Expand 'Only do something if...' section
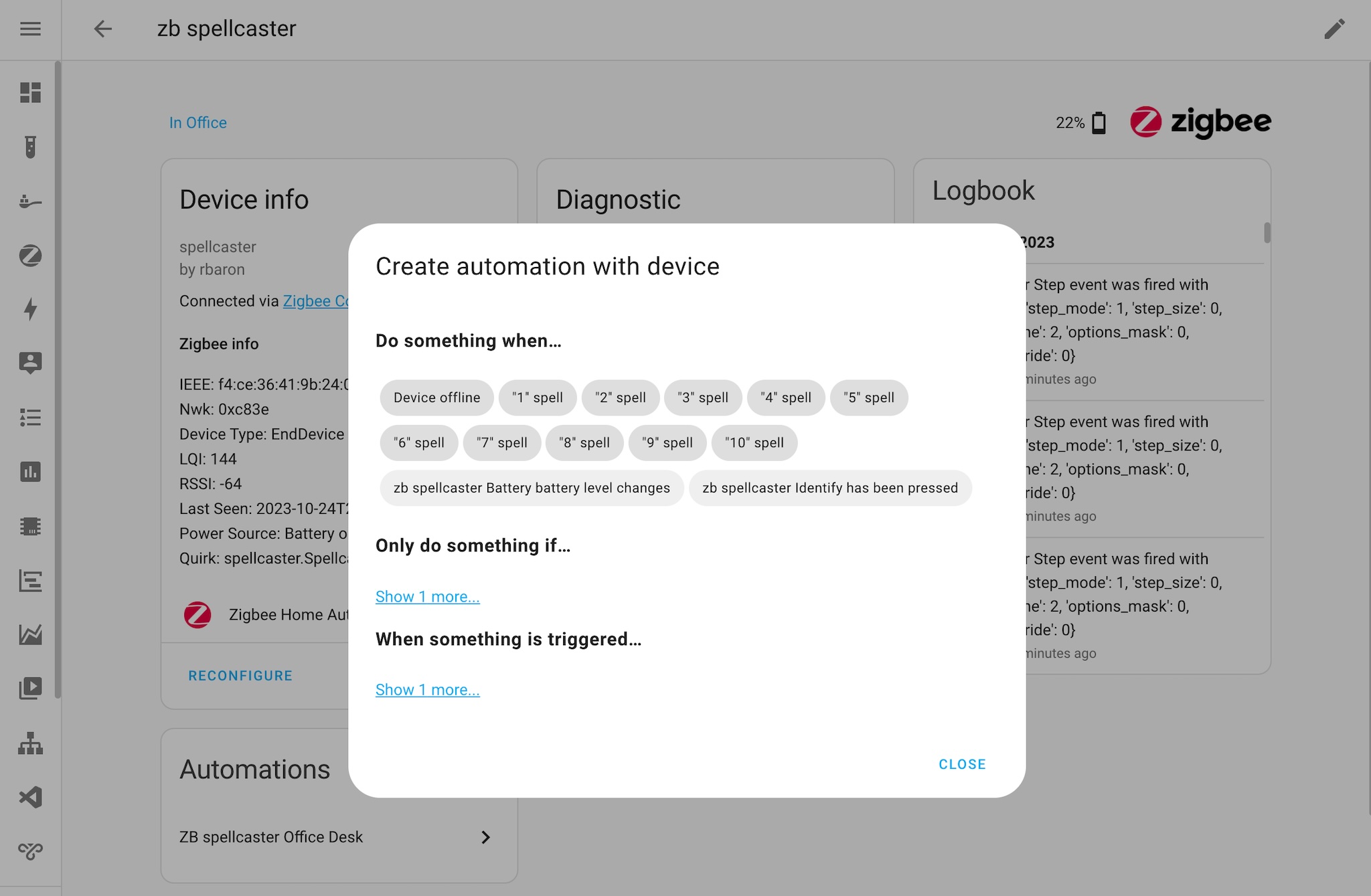 [x=427, y=596]
